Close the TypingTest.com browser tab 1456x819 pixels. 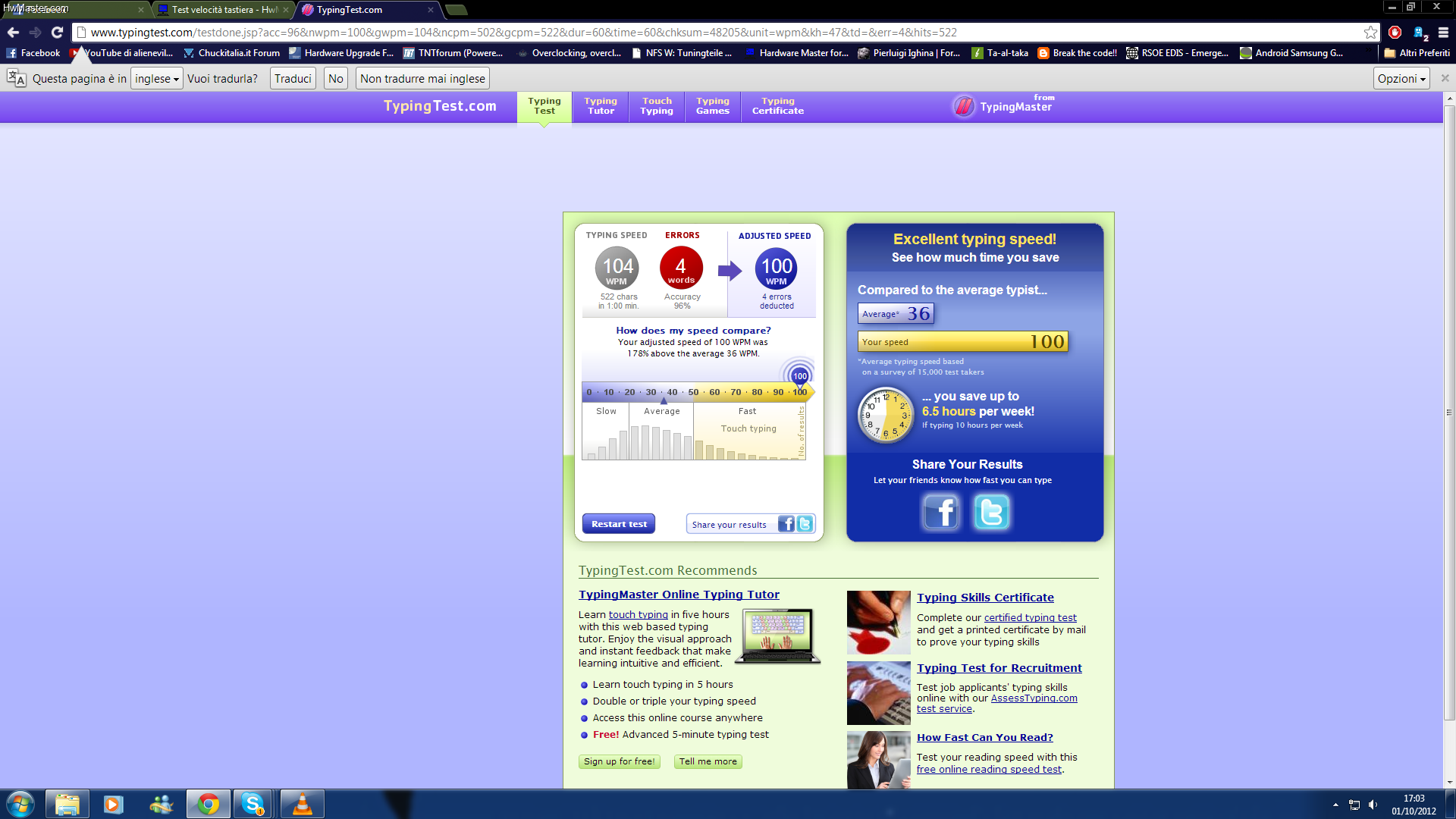[x=431, y=10]
